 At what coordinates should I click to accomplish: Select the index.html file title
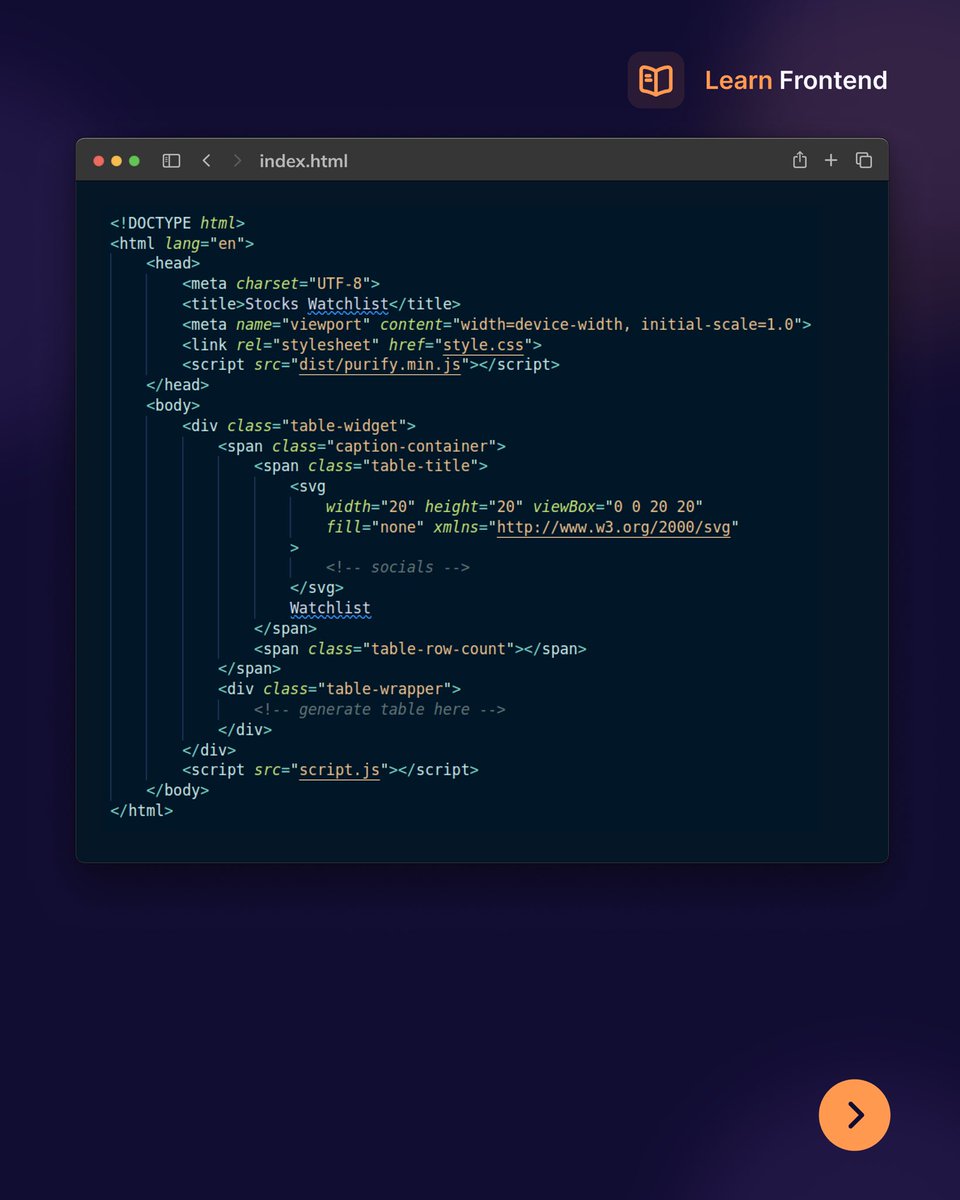303,161
